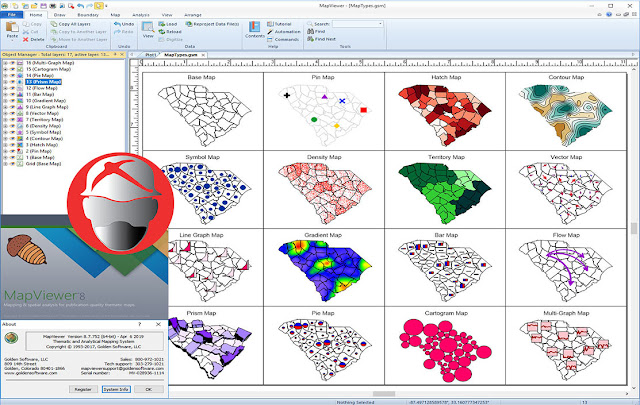The image size is (640, 405).
Task: Click OK button in About dialog
Action: click(149, 389)
